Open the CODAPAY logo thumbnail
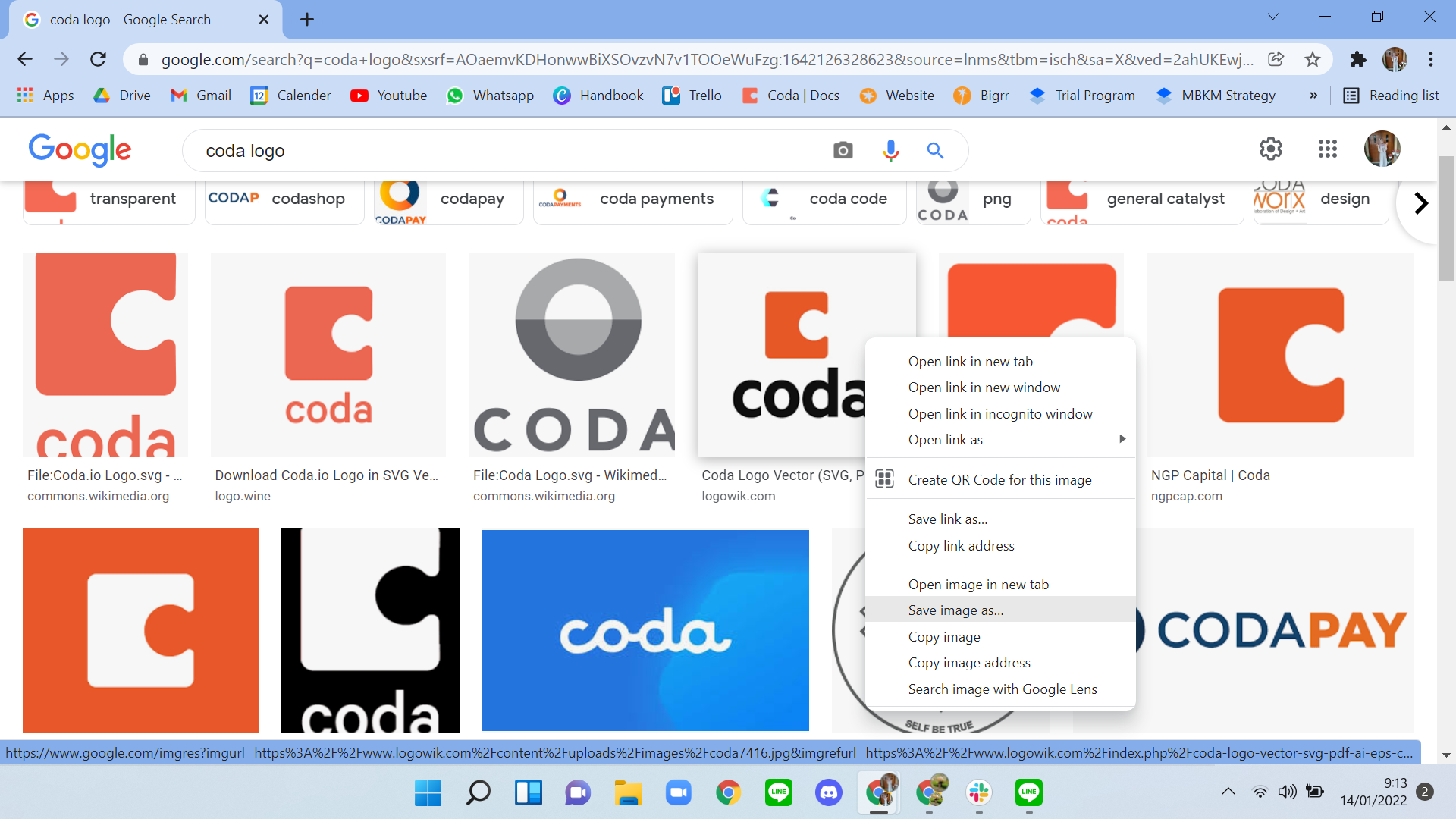This screenshot has width=1456, height=819. click(1274, 629)
